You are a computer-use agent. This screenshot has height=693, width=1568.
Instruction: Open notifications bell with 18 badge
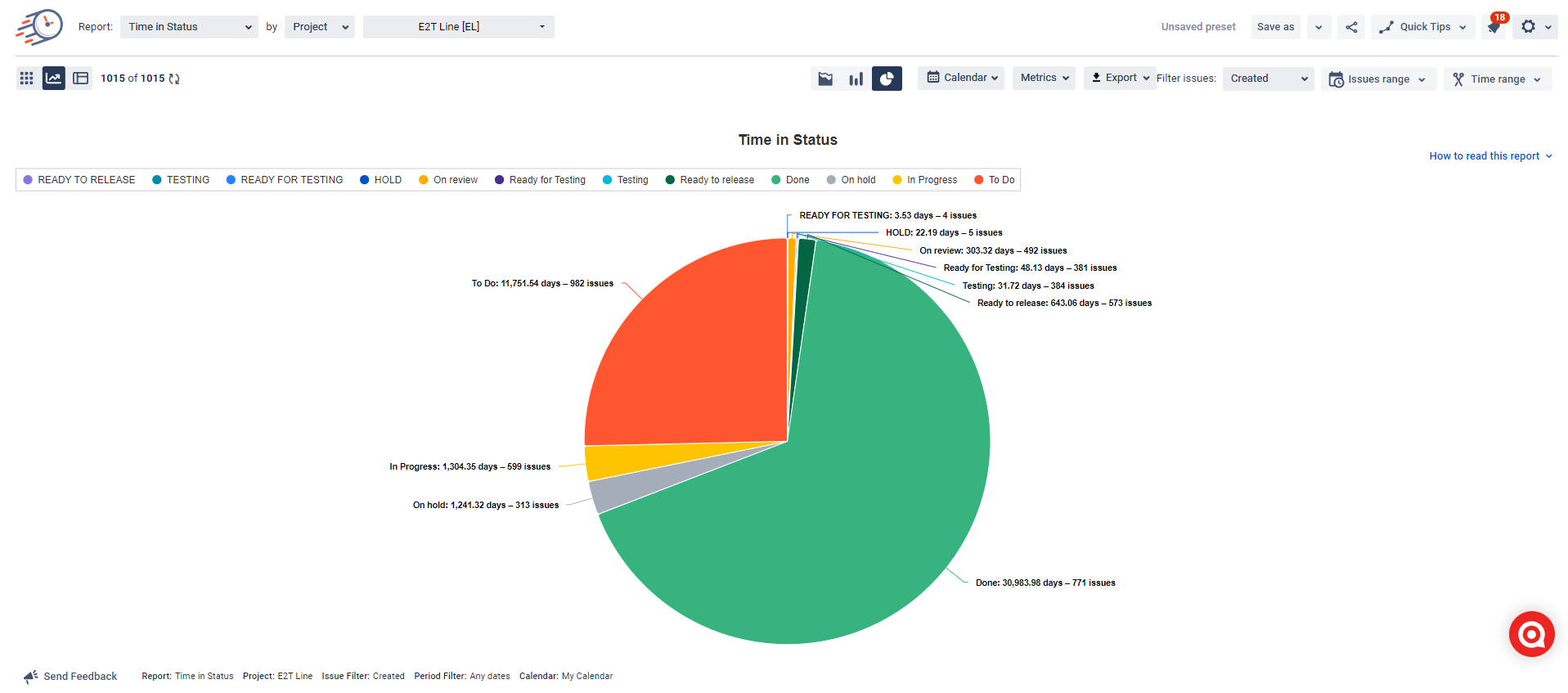[1495, 26]
